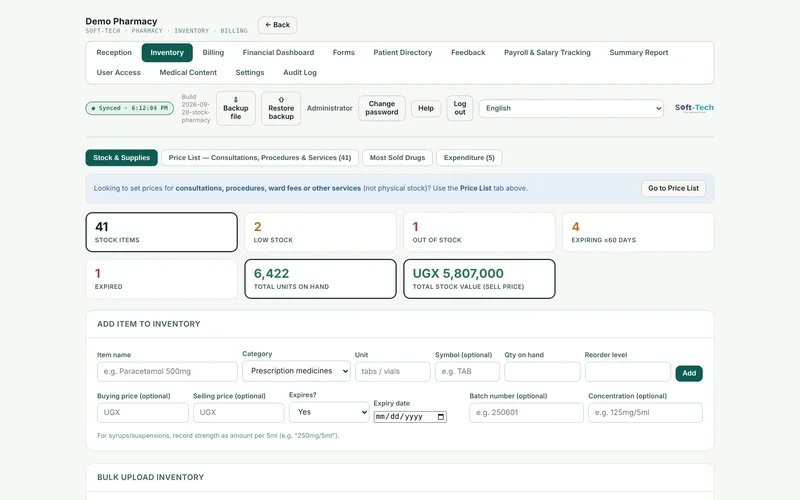Focus the Item name field
Viewport: 800px width, 500px height.
coord(167,371)
